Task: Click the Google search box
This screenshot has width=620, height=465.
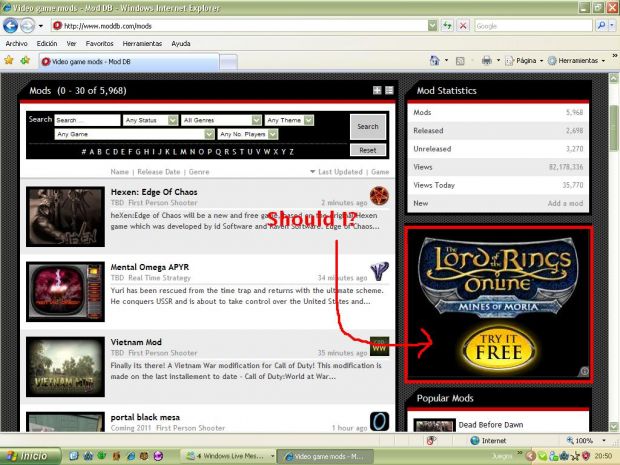Action: pyautogui.click(x=533, y=26)
